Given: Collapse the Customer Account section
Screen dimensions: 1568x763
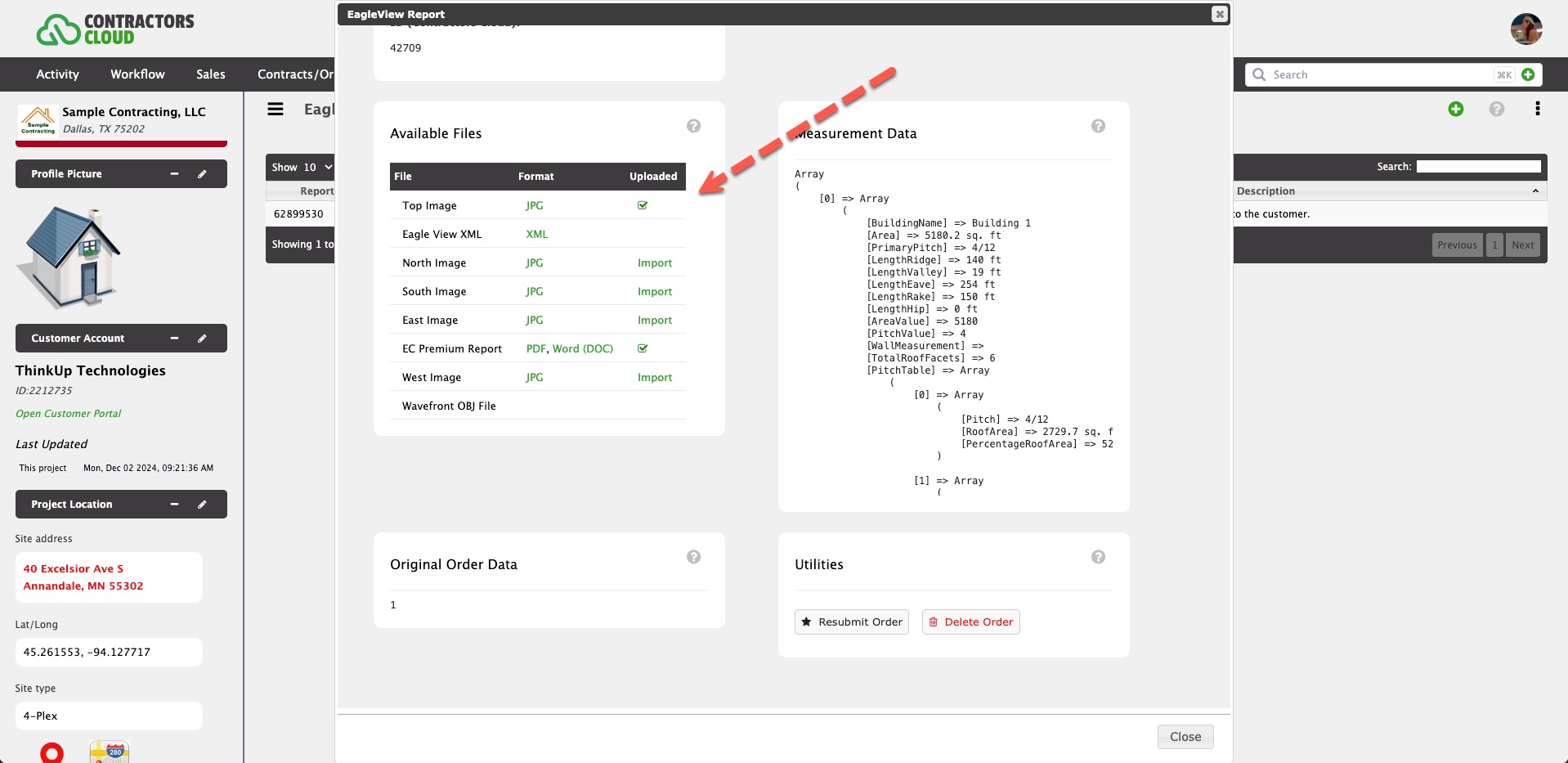Looking at the screenshot, I should [174, 339].
